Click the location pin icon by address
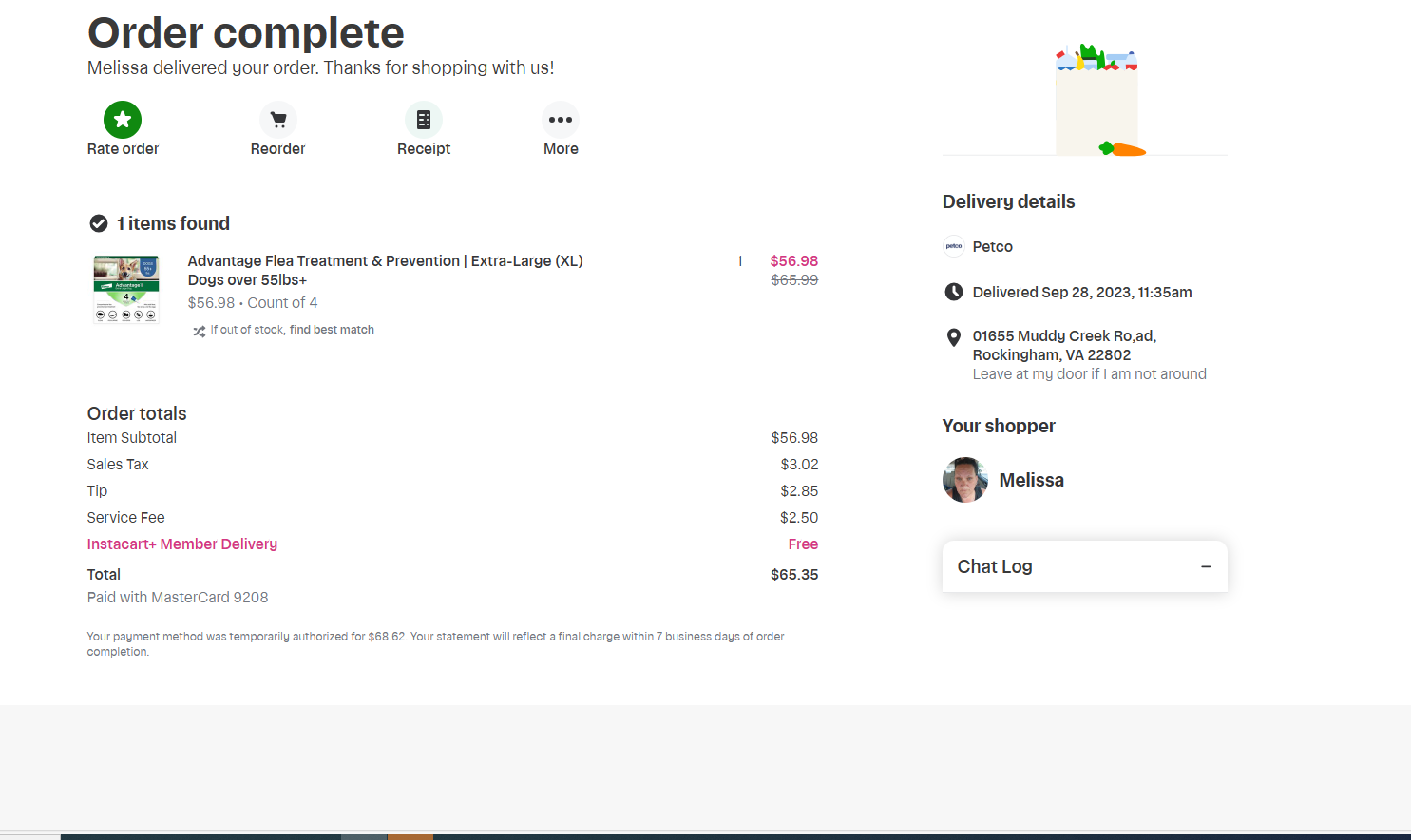Screen dimensions: 1411x840 tap(954, 337)
